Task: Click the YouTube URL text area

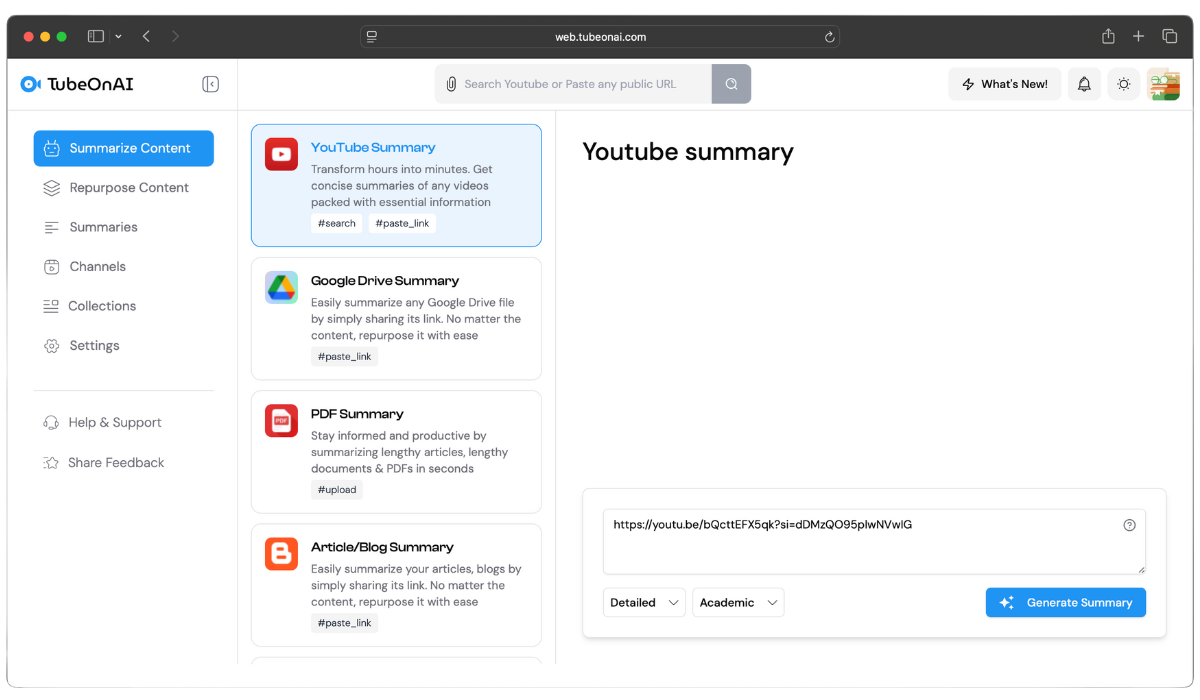Action: (874, 542)
